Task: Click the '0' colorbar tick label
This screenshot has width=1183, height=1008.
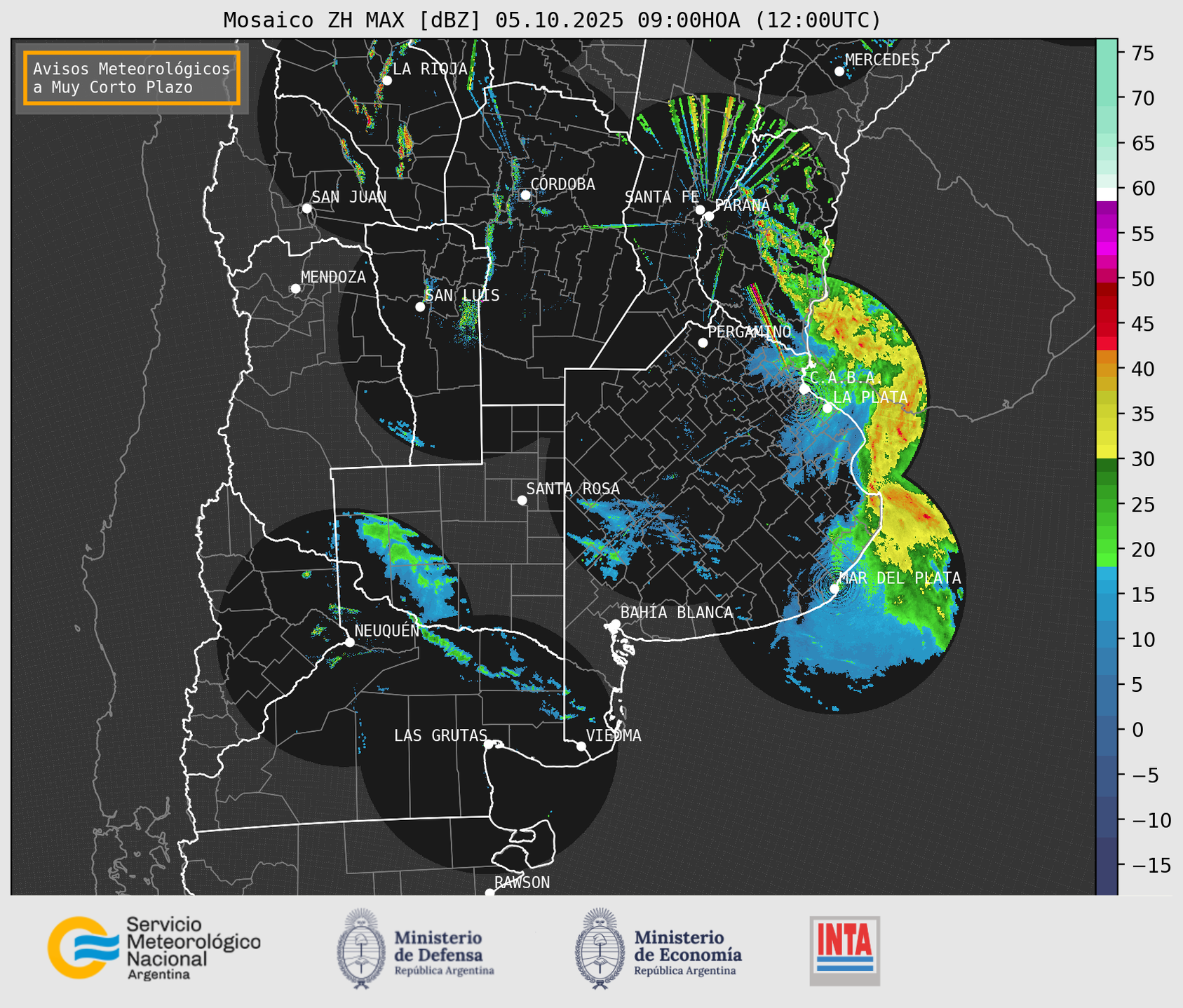Action: [x=1137, y=730]
